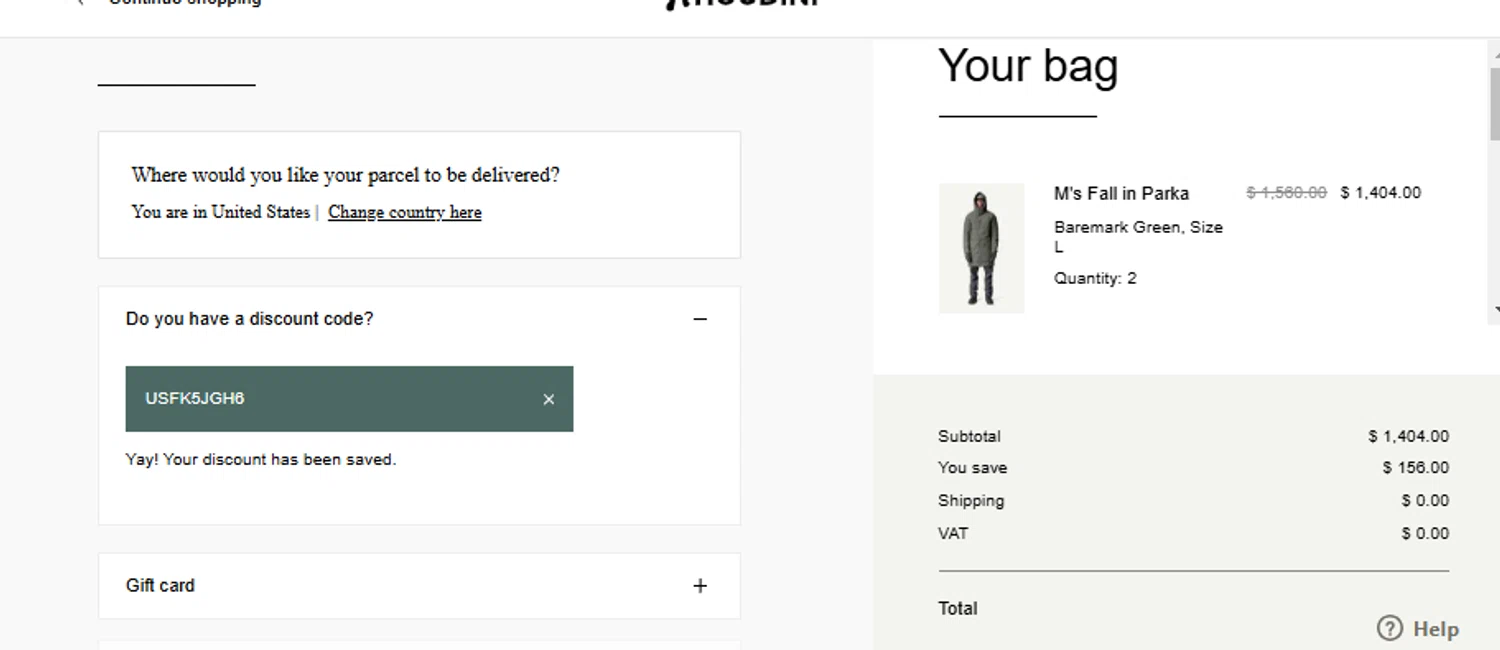Screen dimensions: 1500x650
Task: Click the Quantity: 2 text
Action: tap(1095, 278)
